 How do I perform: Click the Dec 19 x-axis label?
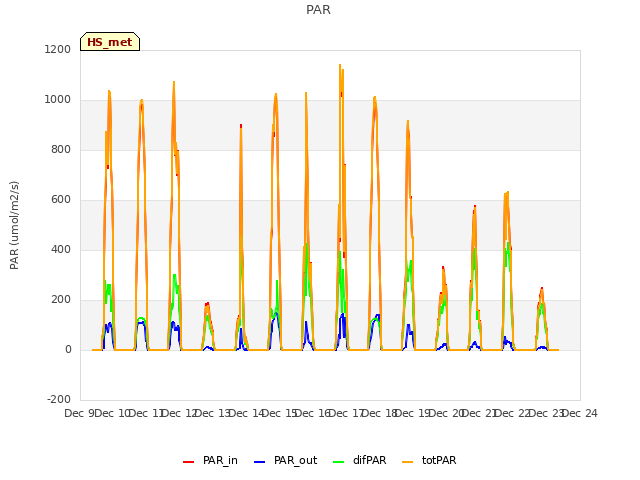coord(413,413)
